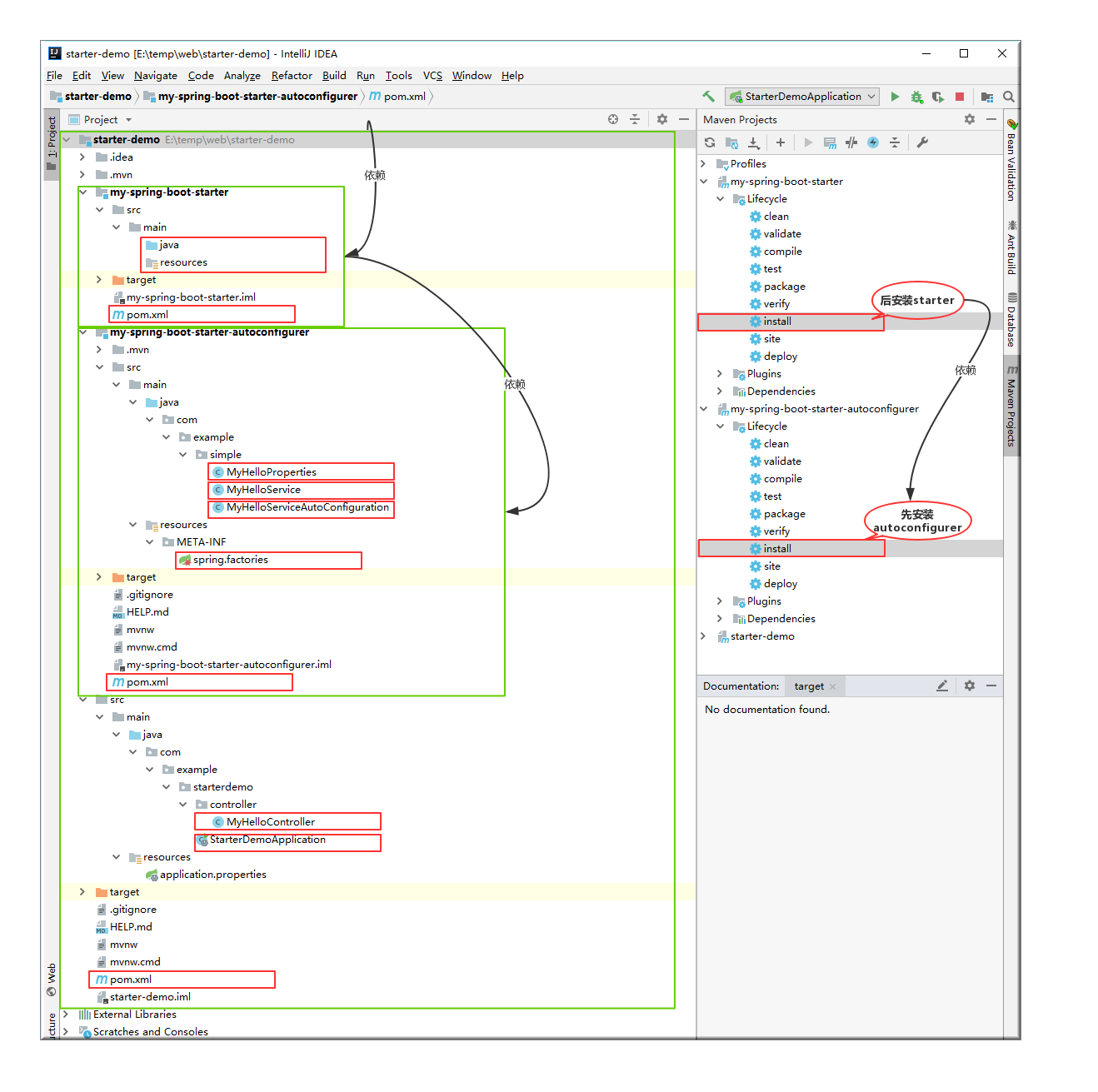Select the spring.factories file
1098x1092 pixels.
(223, 560)
